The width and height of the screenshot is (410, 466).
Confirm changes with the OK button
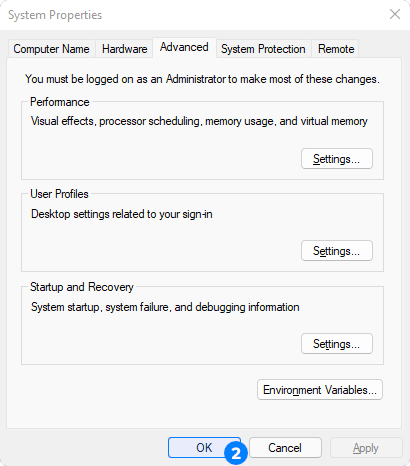click(x=204, y=448)
